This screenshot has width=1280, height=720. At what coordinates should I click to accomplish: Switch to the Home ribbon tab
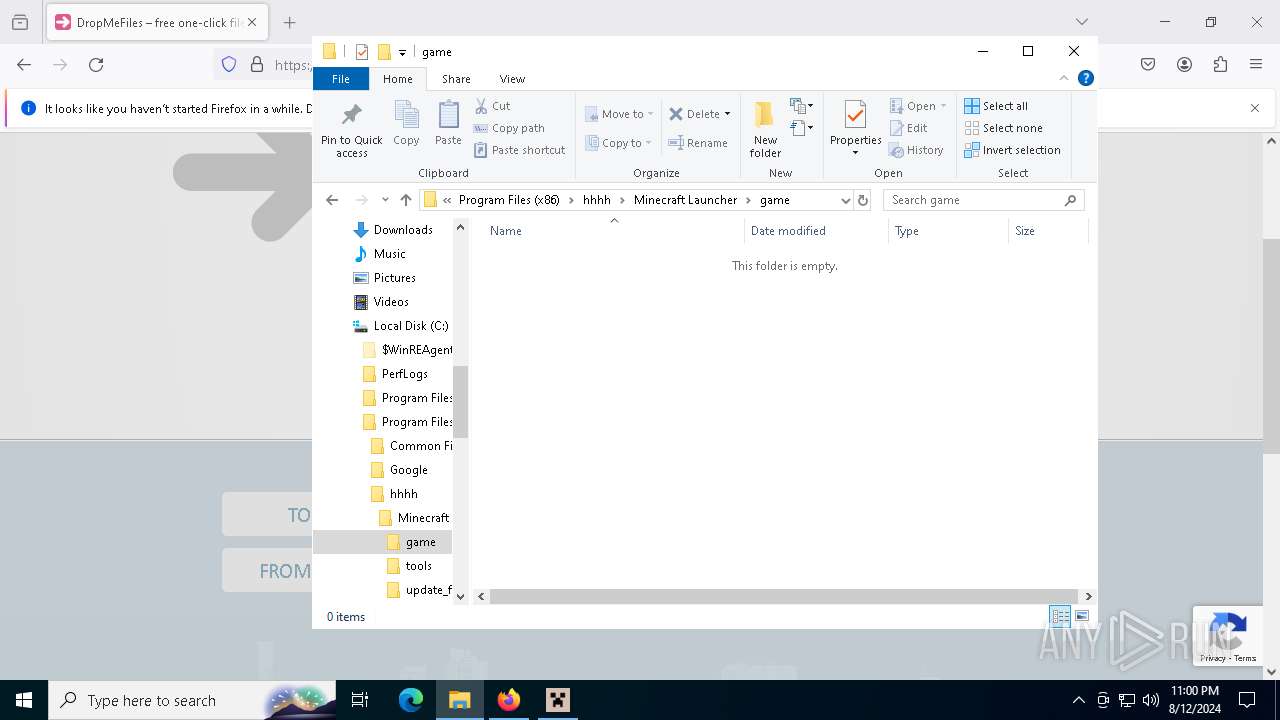[x=397, y=79]
